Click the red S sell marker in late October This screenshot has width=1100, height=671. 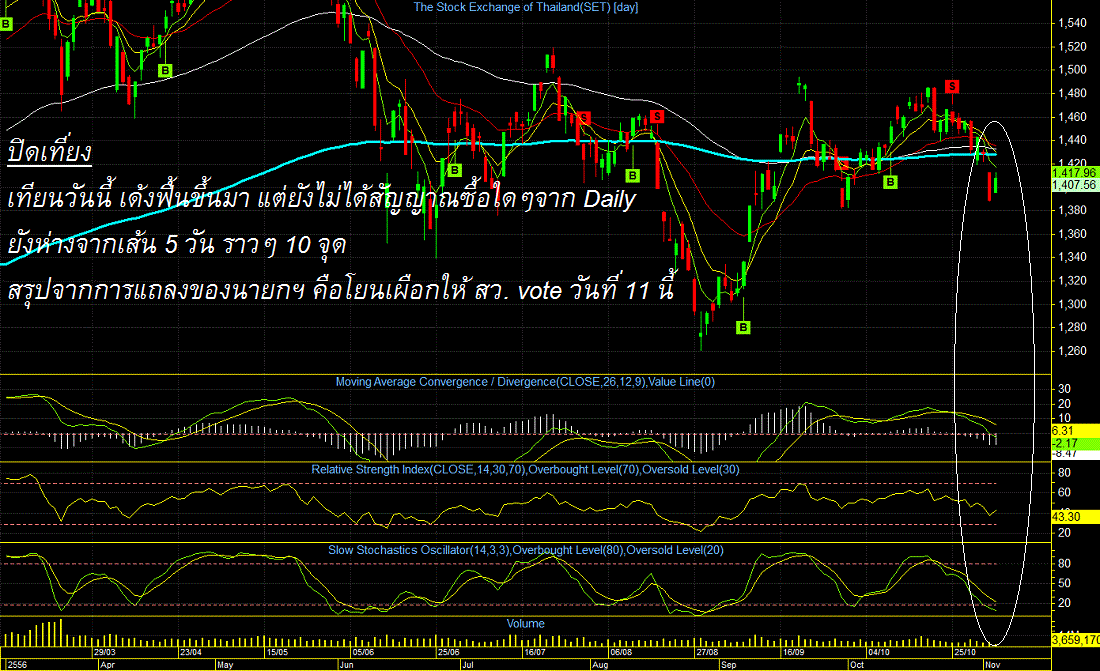[951, 86]
